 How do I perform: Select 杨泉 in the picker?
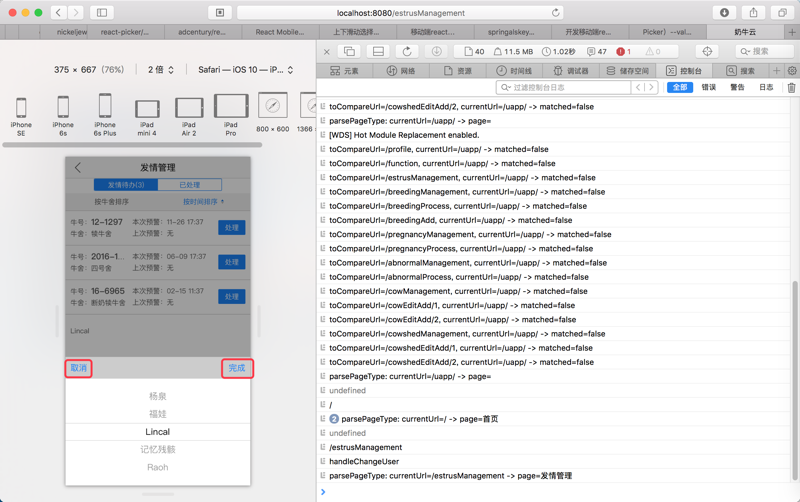[158, 396]
